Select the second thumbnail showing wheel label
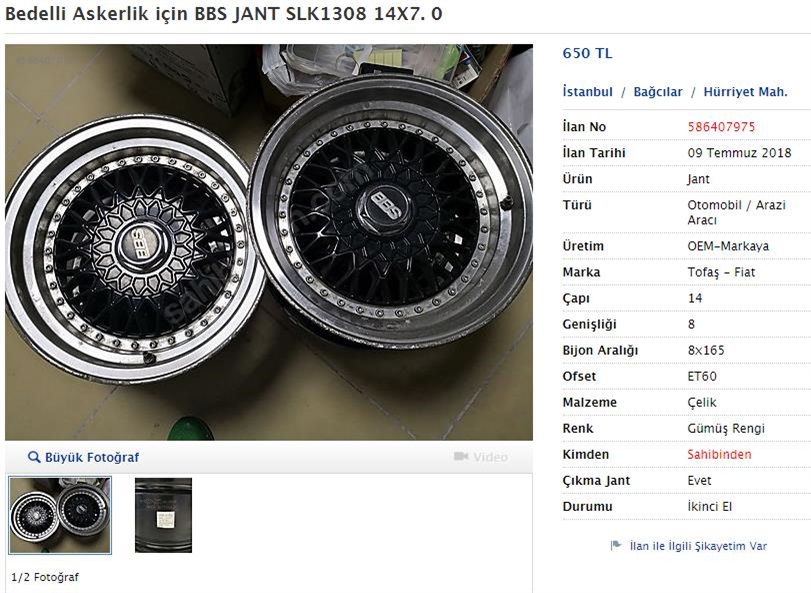811x593 pixels. 163,515
